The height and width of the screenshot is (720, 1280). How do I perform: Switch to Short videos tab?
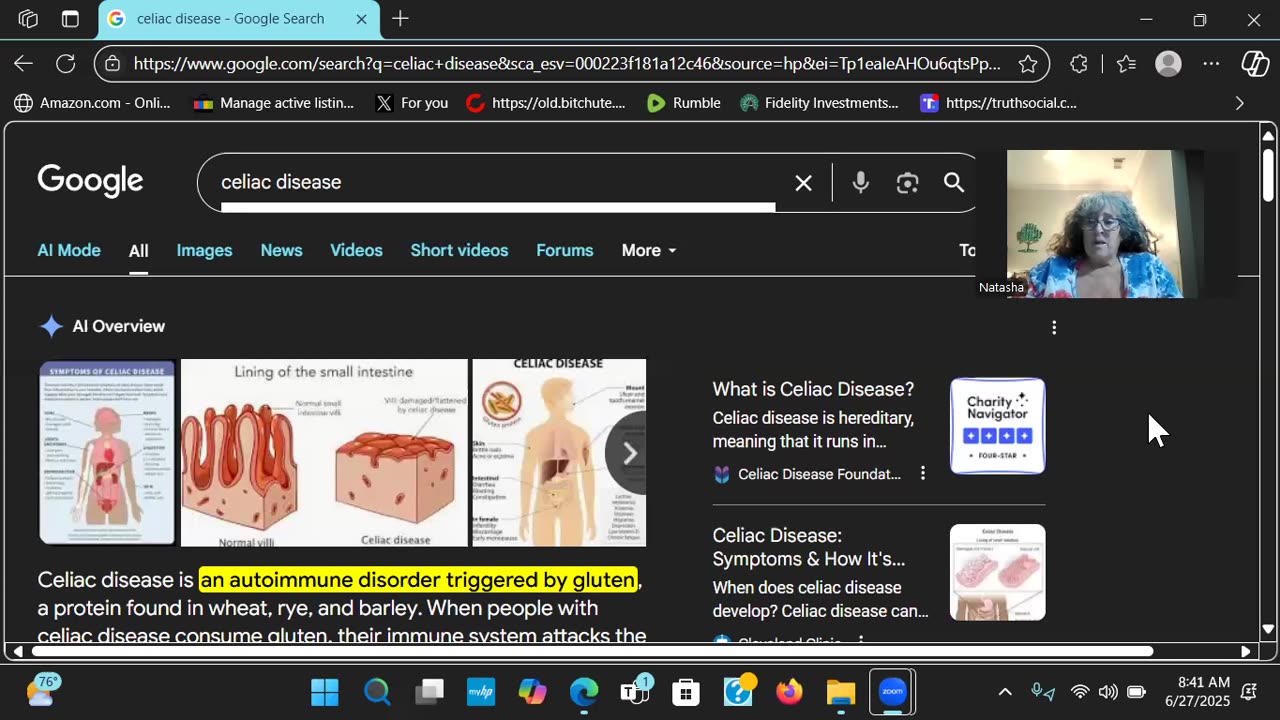click(459, 250)
